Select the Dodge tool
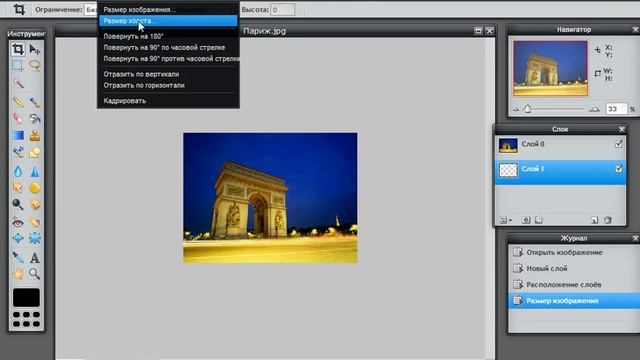Viewport: 640px width, 360px height. (x=18, y=204)
